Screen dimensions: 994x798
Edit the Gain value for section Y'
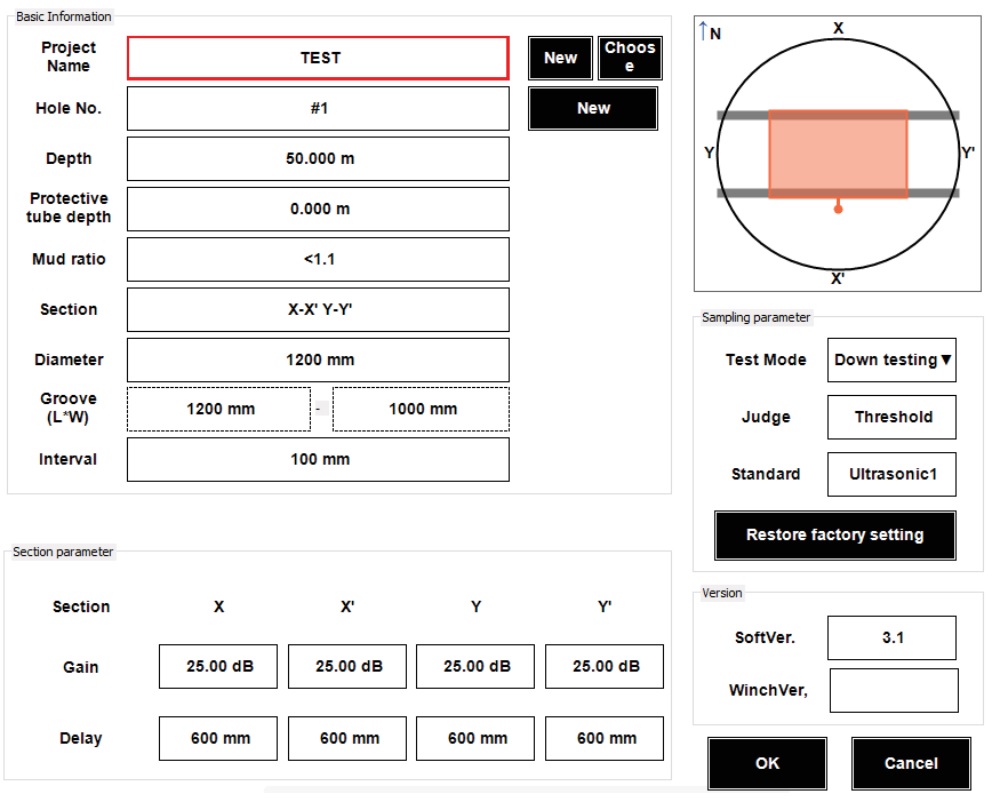606,668
